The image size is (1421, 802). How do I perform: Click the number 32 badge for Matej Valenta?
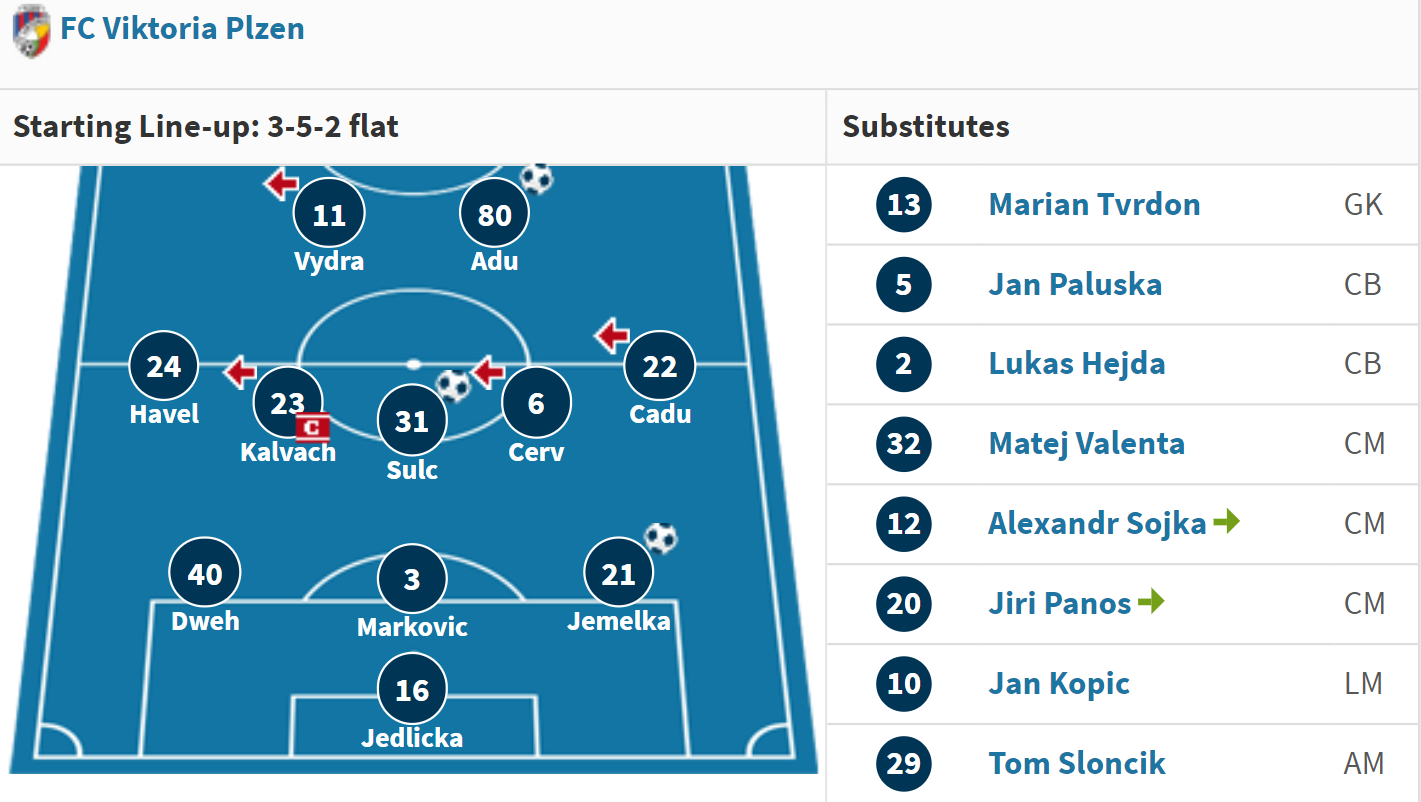[904, 444]
